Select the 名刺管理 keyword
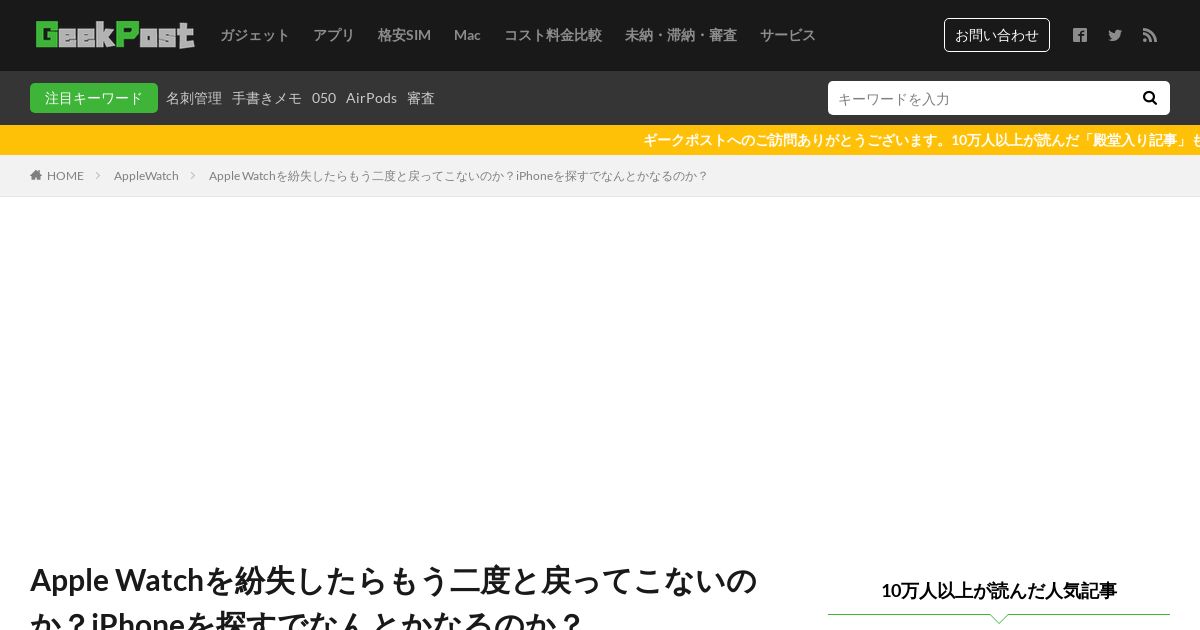1200x630 pixels. coord(194,98)
